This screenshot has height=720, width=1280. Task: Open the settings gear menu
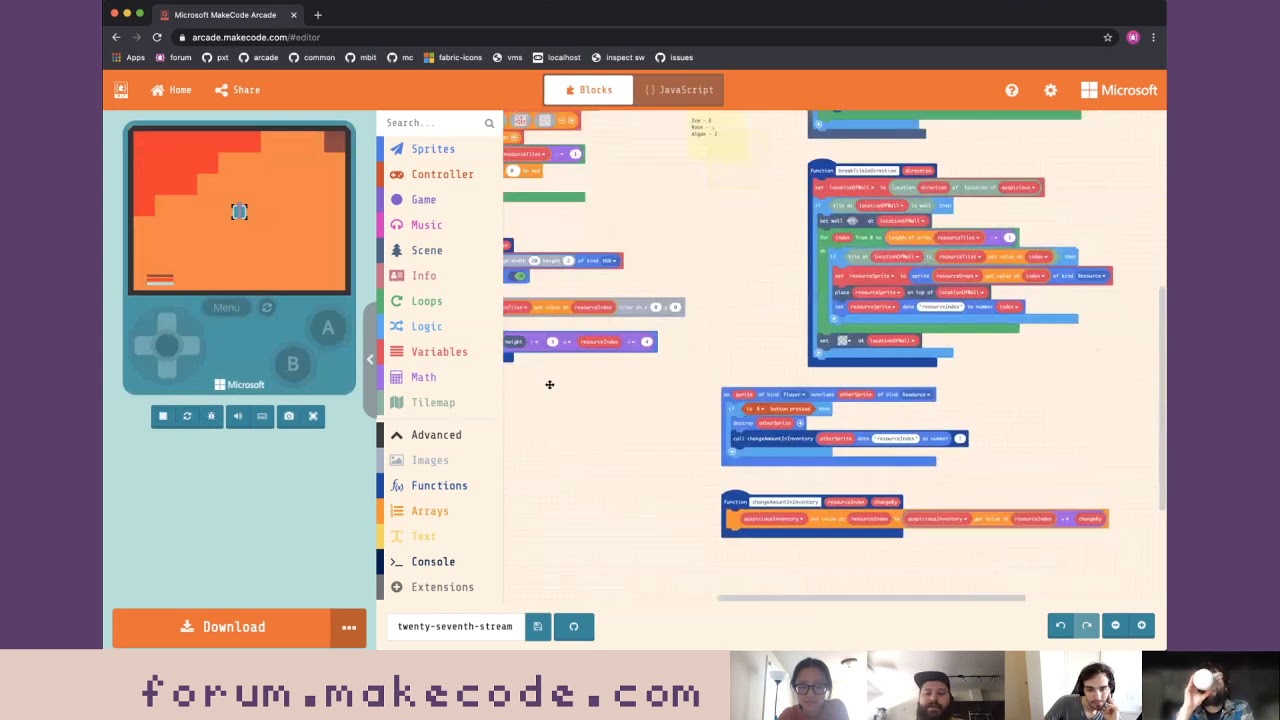pyautogui.click(x=1050, y=90)
